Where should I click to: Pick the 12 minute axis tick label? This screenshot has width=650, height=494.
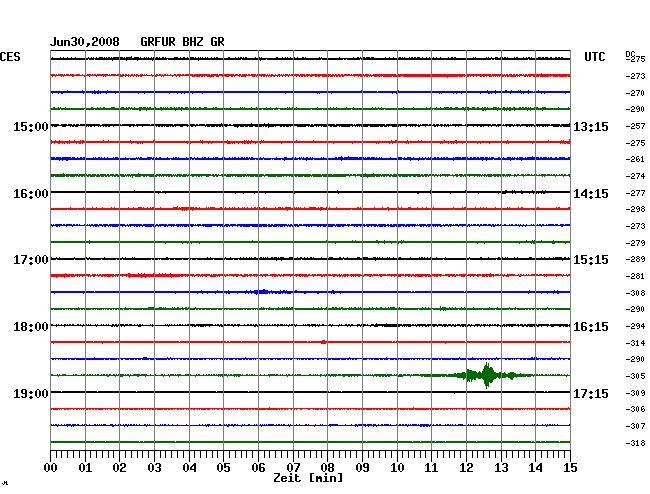click(x=466, y=468)
